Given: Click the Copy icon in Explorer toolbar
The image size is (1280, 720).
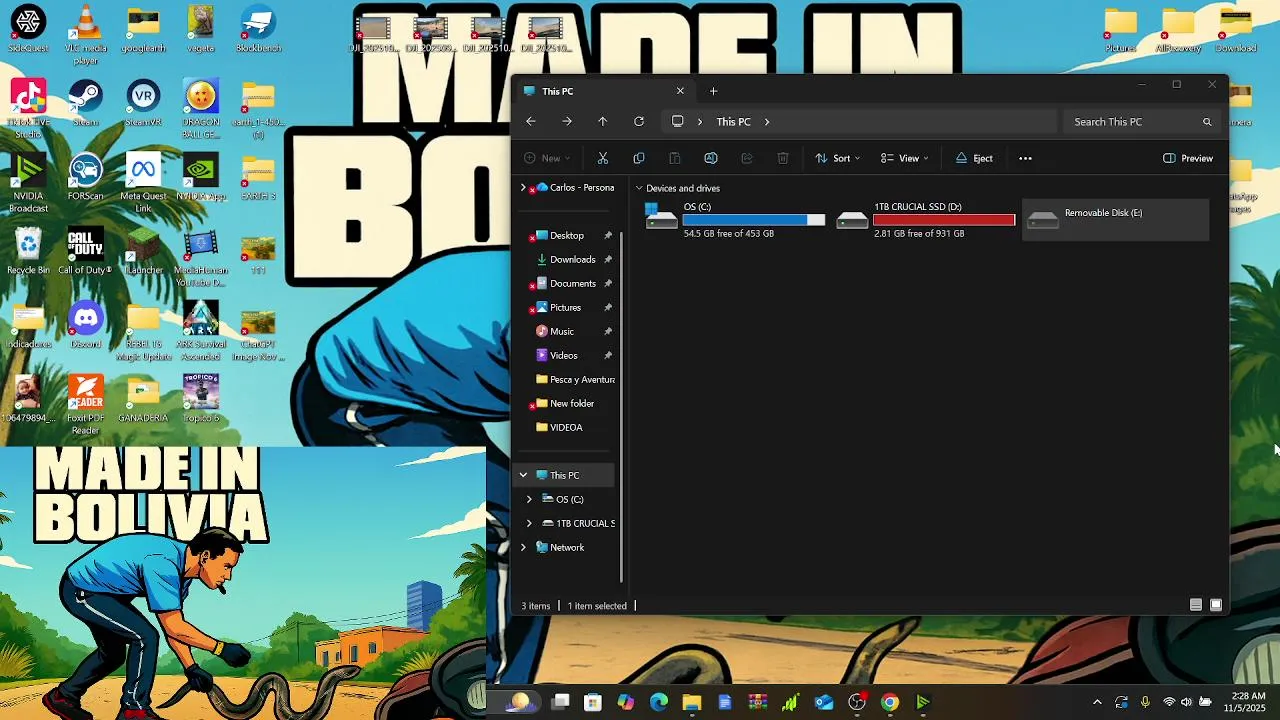Looking at the screenshot, I should coord(639,158).
